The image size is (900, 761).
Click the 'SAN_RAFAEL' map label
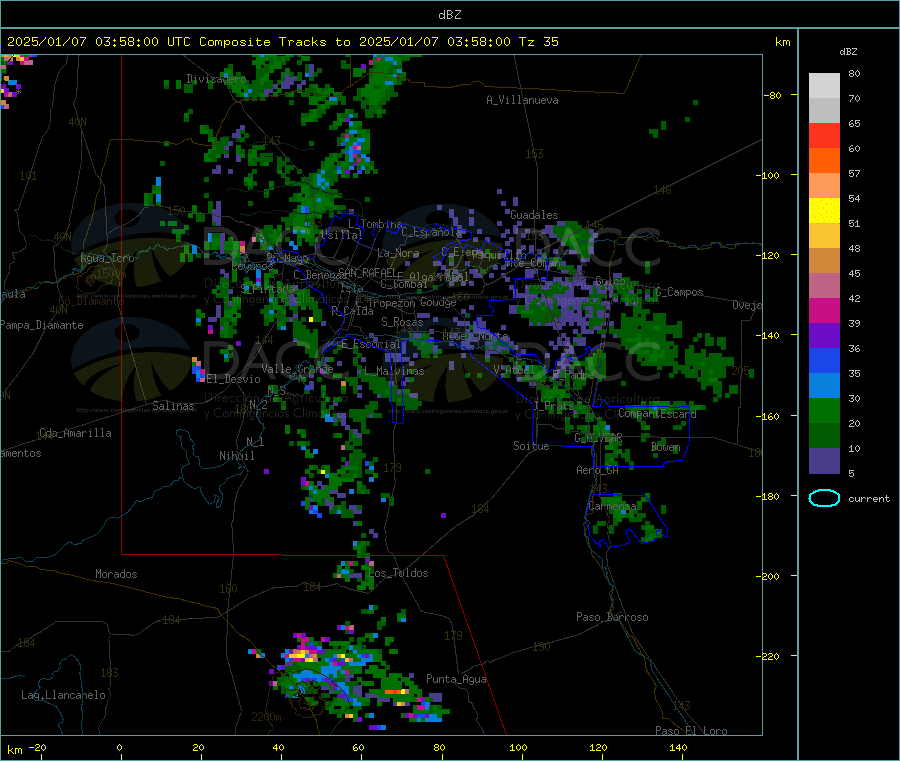tap(367, 272)
